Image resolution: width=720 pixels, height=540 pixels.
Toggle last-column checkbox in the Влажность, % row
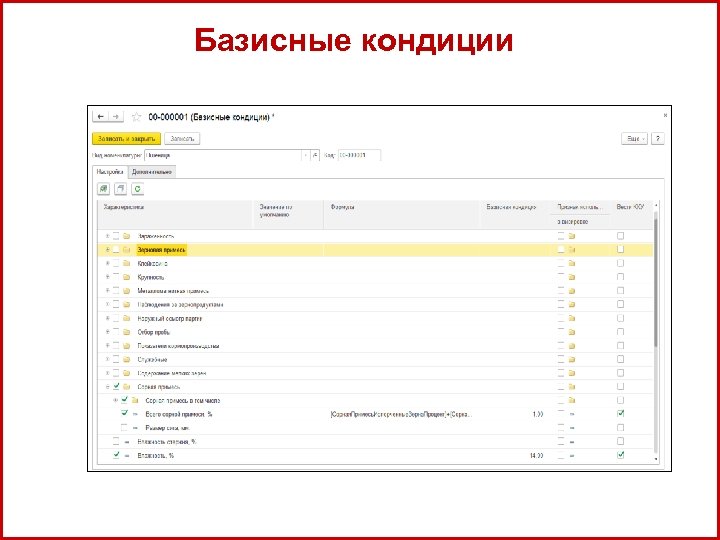621,455
